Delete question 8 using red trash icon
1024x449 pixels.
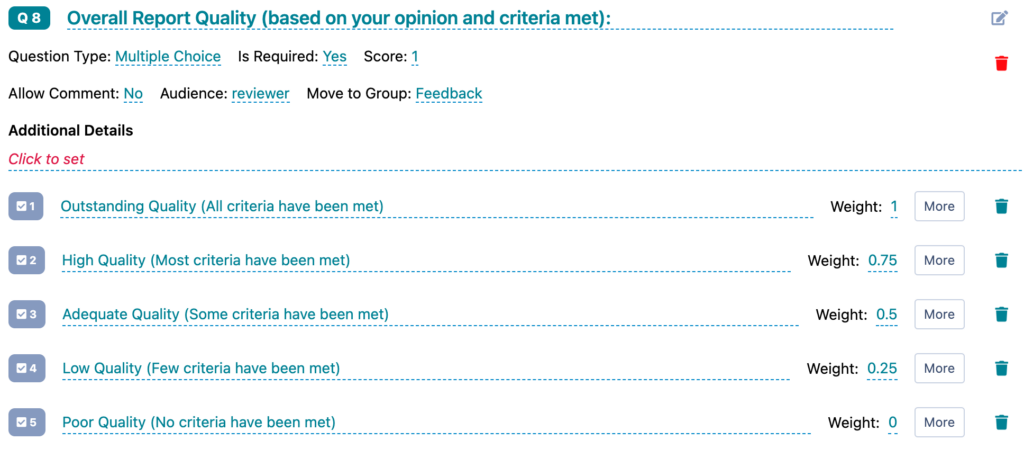pyautogui.click(x=1001, y=63)
